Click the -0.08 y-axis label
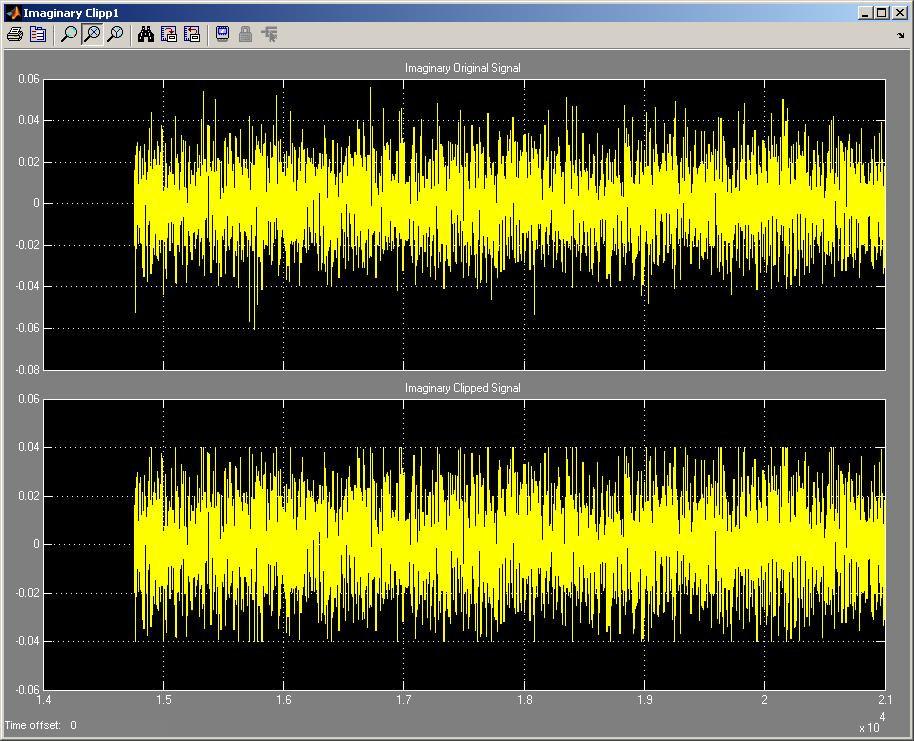Screen dimensions: 914x741 27,370
